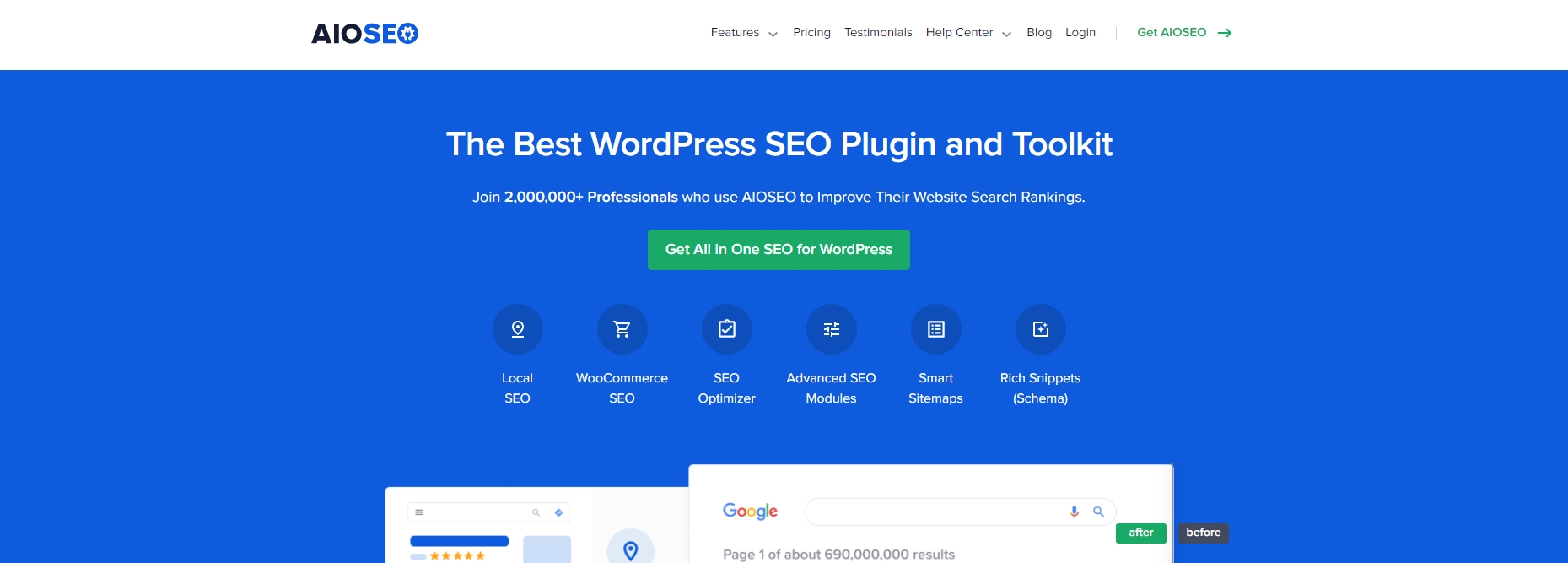Visit the Blog
This screenshot has width=1568, height=563.
pyautogui.click(x=1039, y=33)
